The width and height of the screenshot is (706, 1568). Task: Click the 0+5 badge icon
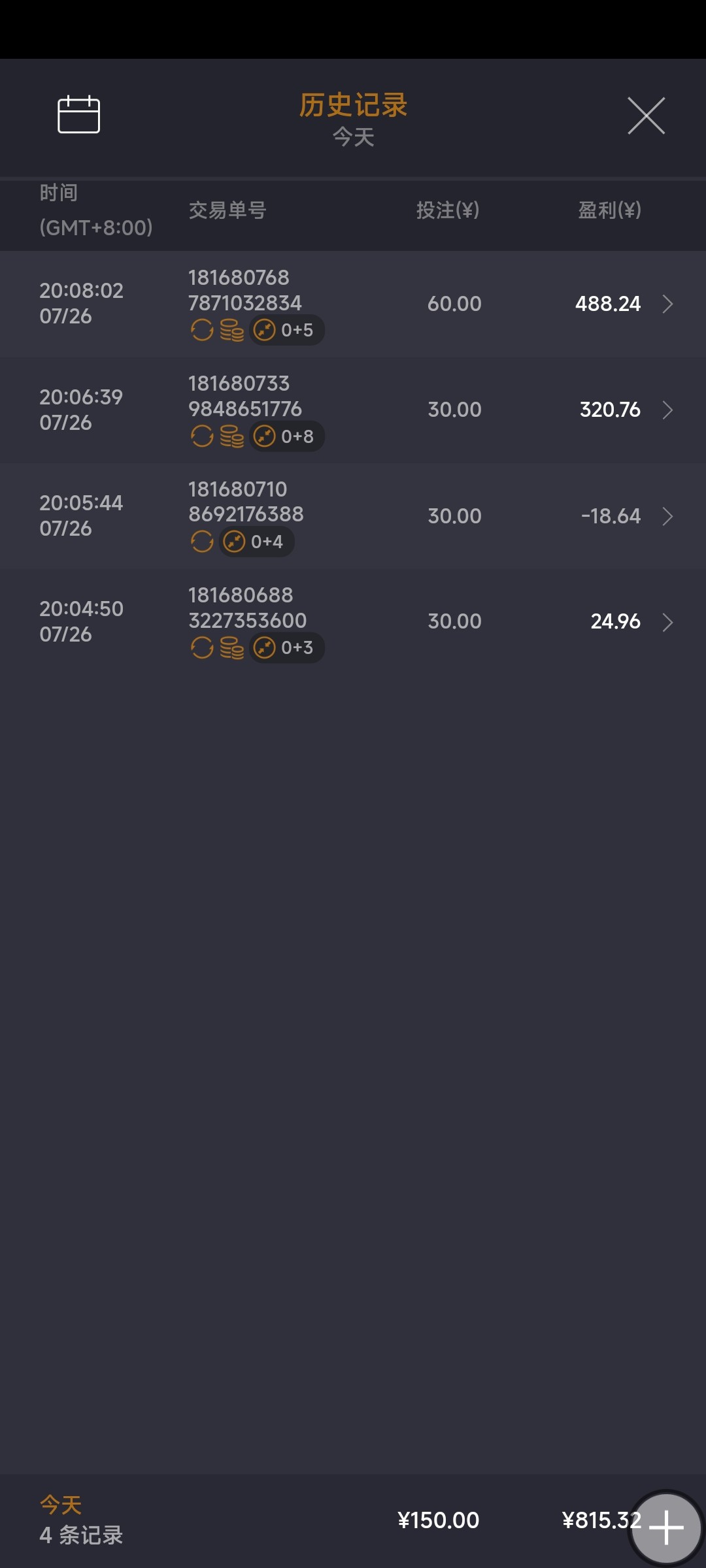[286, 330]
